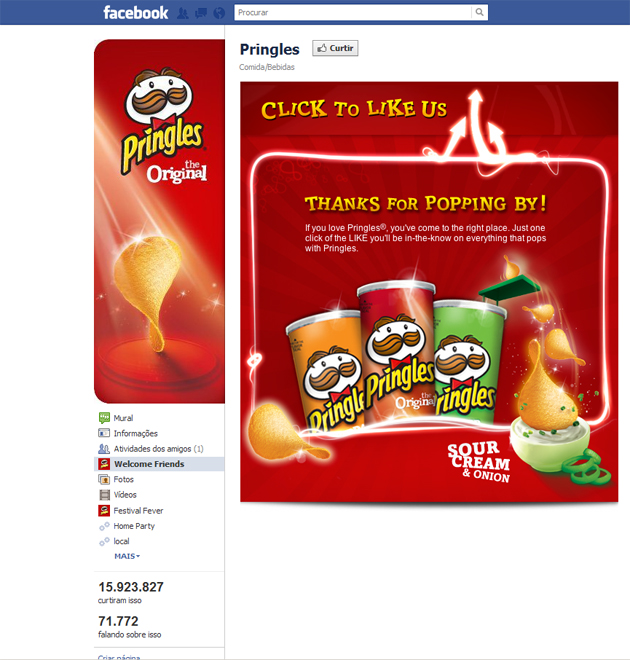Image resolution: width=630 pixels, height=660 pixels.
Task: Focus the Procurar search field
Action: pos(353,12)
